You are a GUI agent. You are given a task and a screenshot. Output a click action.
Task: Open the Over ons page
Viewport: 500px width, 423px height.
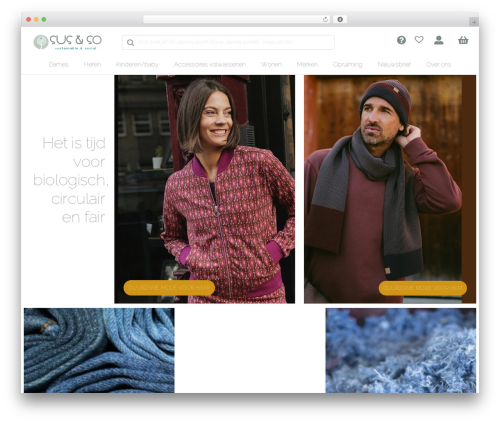click(438, 64)
